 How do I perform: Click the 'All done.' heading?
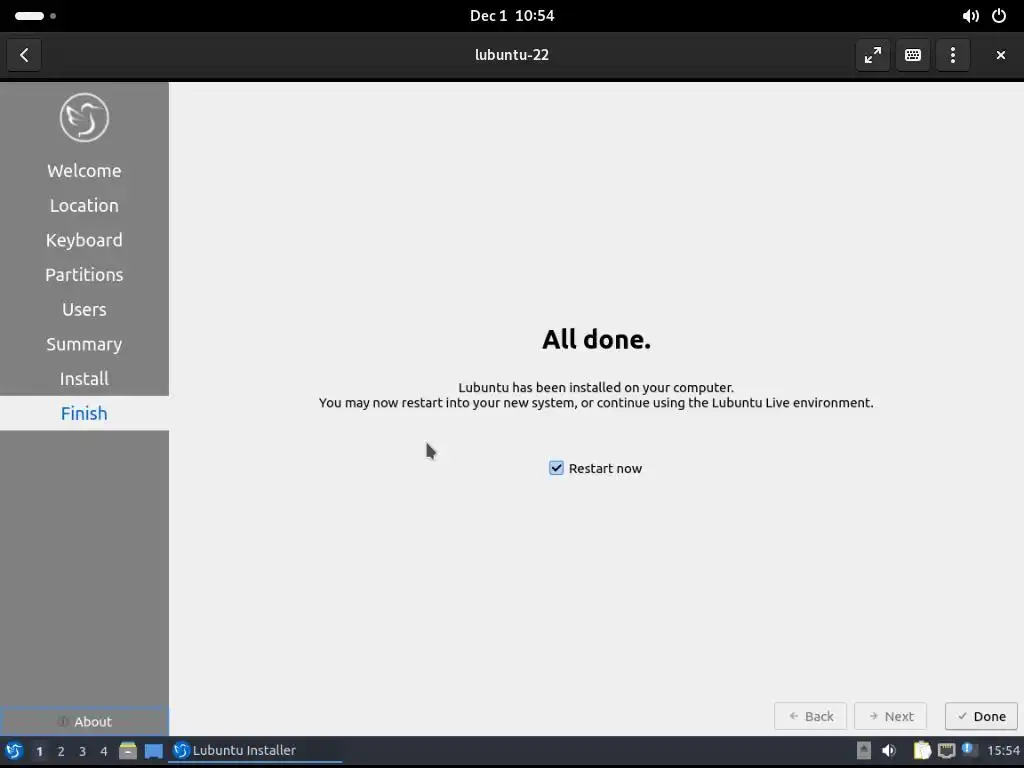[596, 340]
